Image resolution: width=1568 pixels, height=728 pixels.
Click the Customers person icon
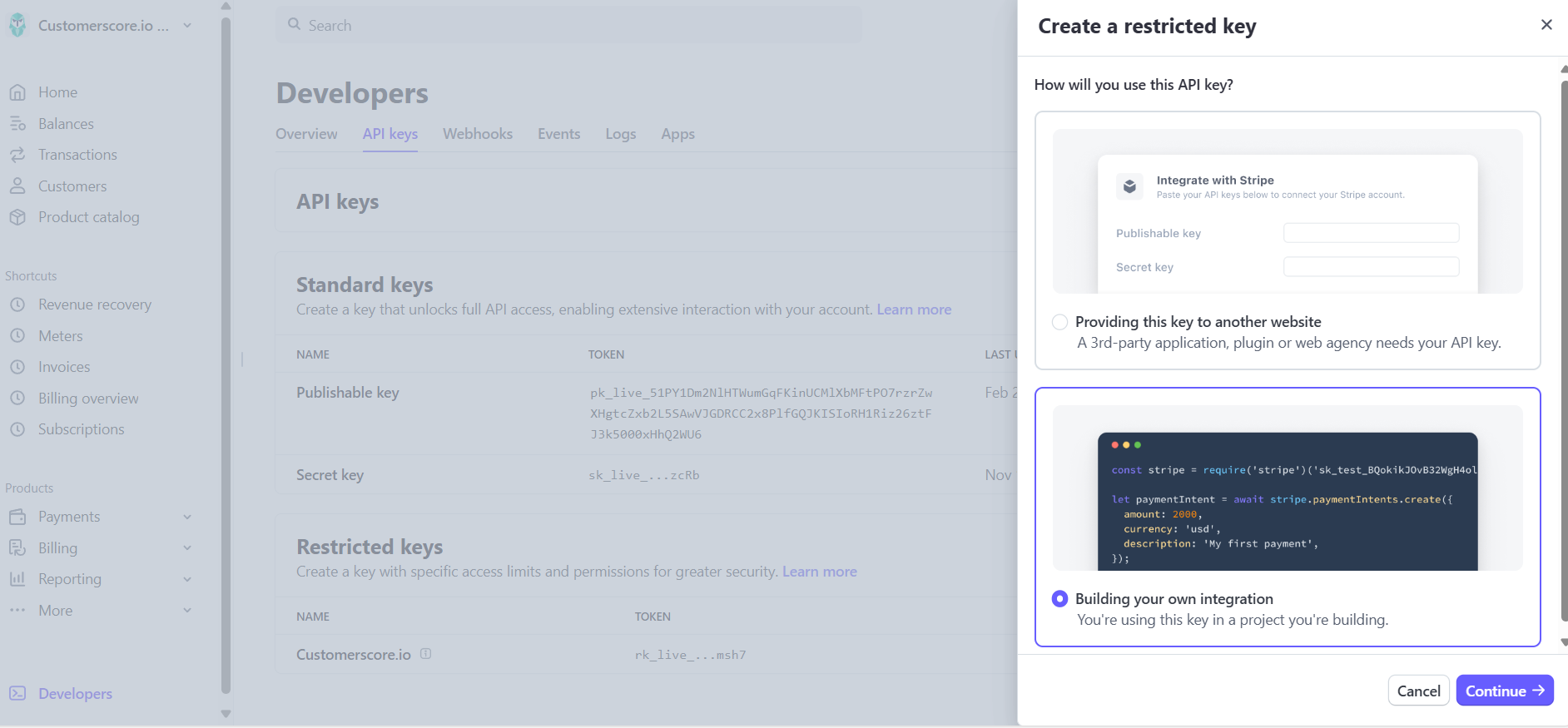17,186
